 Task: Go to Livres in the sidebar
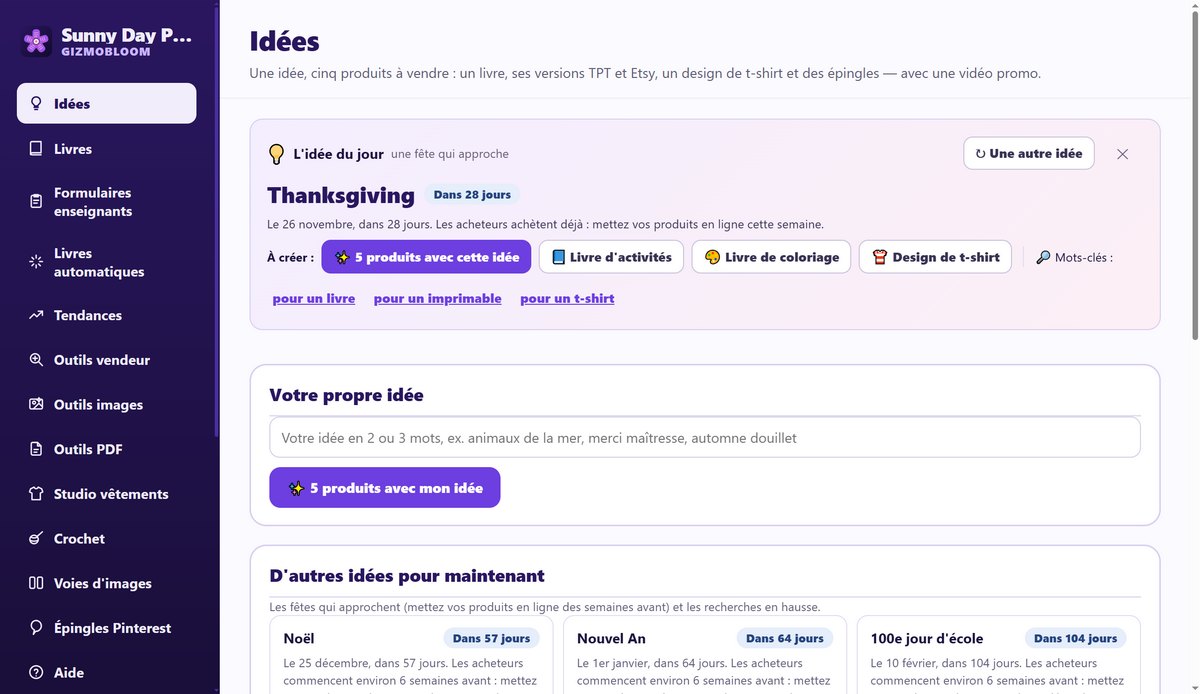(x=106, y=148)
